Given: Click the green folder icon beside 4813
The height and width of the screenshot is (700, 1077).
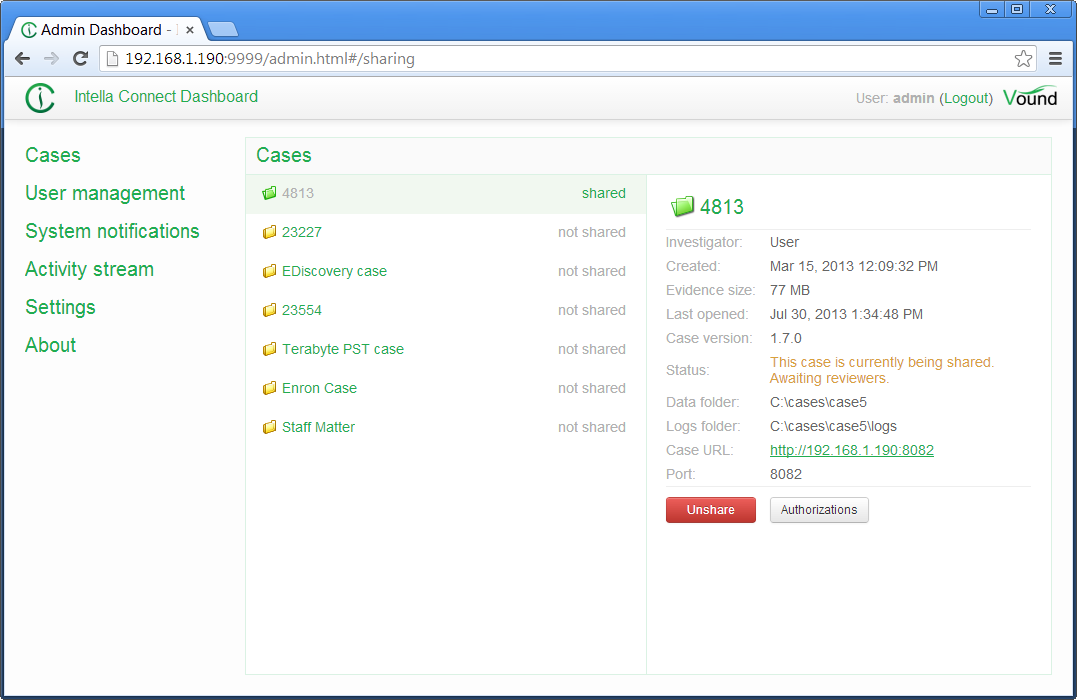Looking at the screenshot, I should [x=269, y=194].
